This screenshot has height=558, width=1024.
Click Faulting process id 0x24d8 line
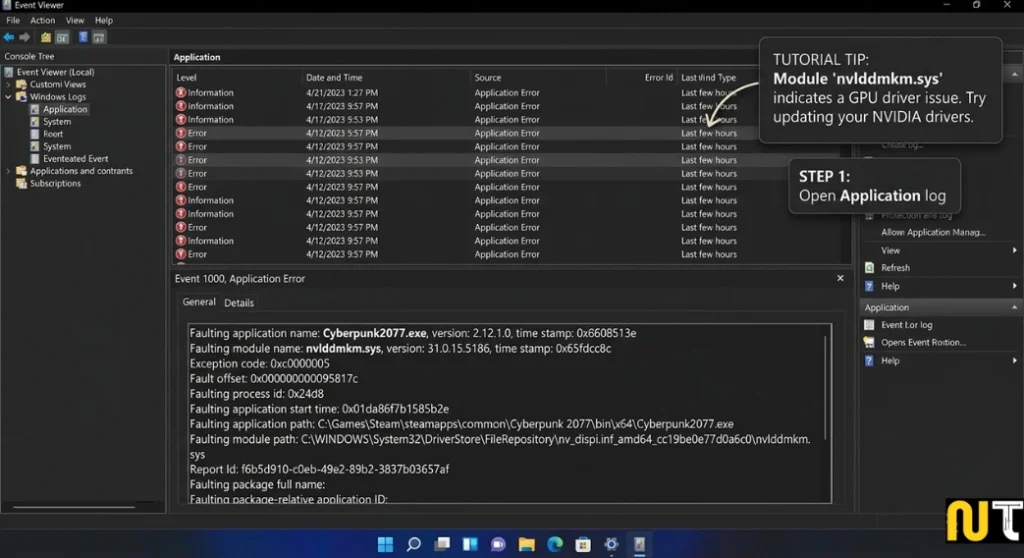click(257, 394)
